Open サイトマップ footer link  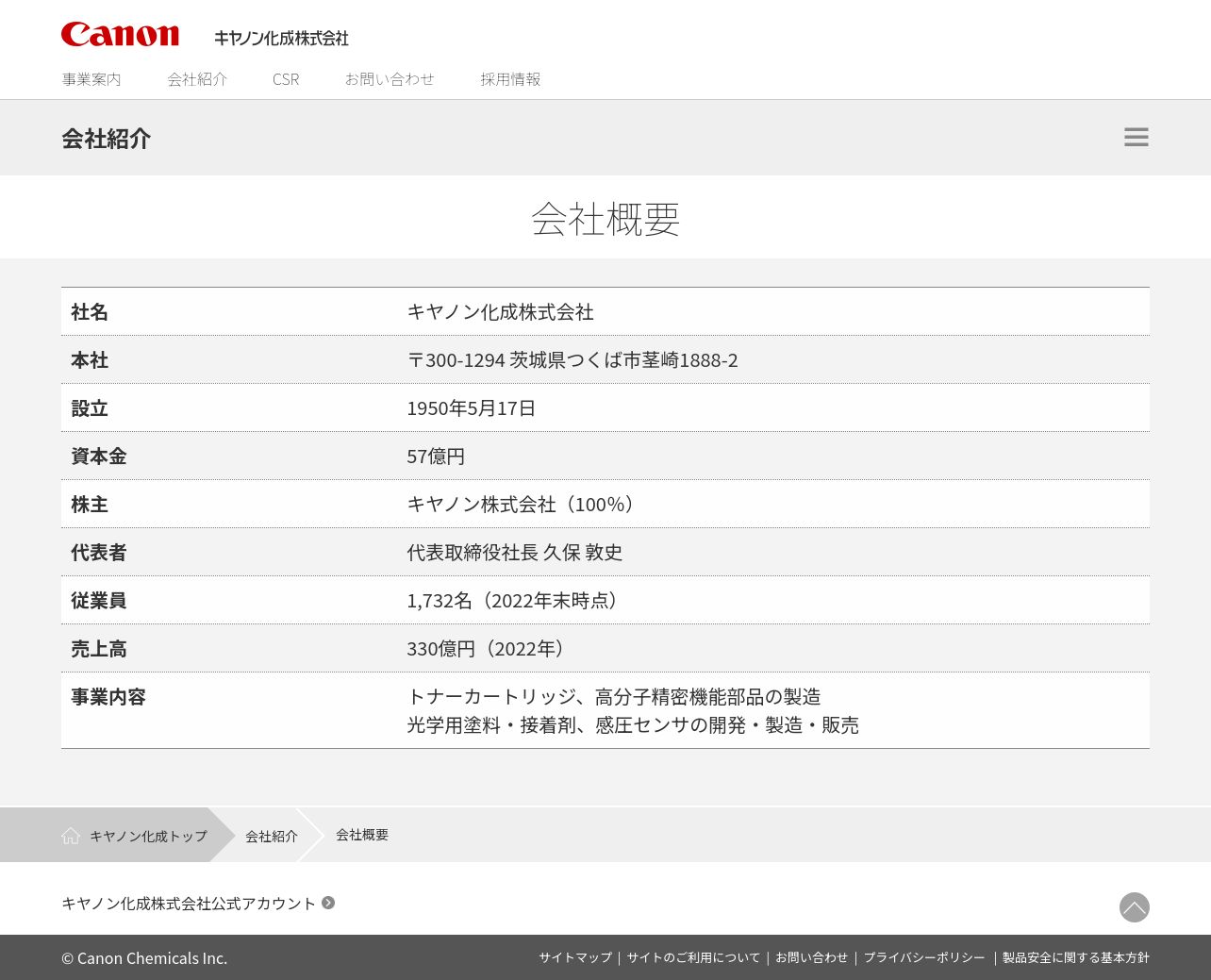tap(575, 957)
